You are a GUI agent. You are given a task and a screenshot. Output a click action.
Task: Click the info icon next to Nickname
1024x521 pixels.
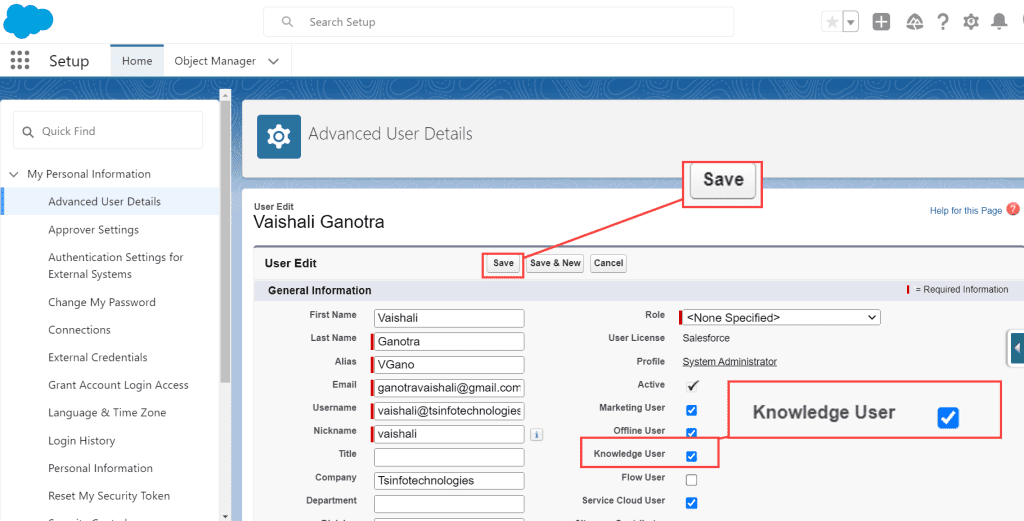[x=536, y=434]
